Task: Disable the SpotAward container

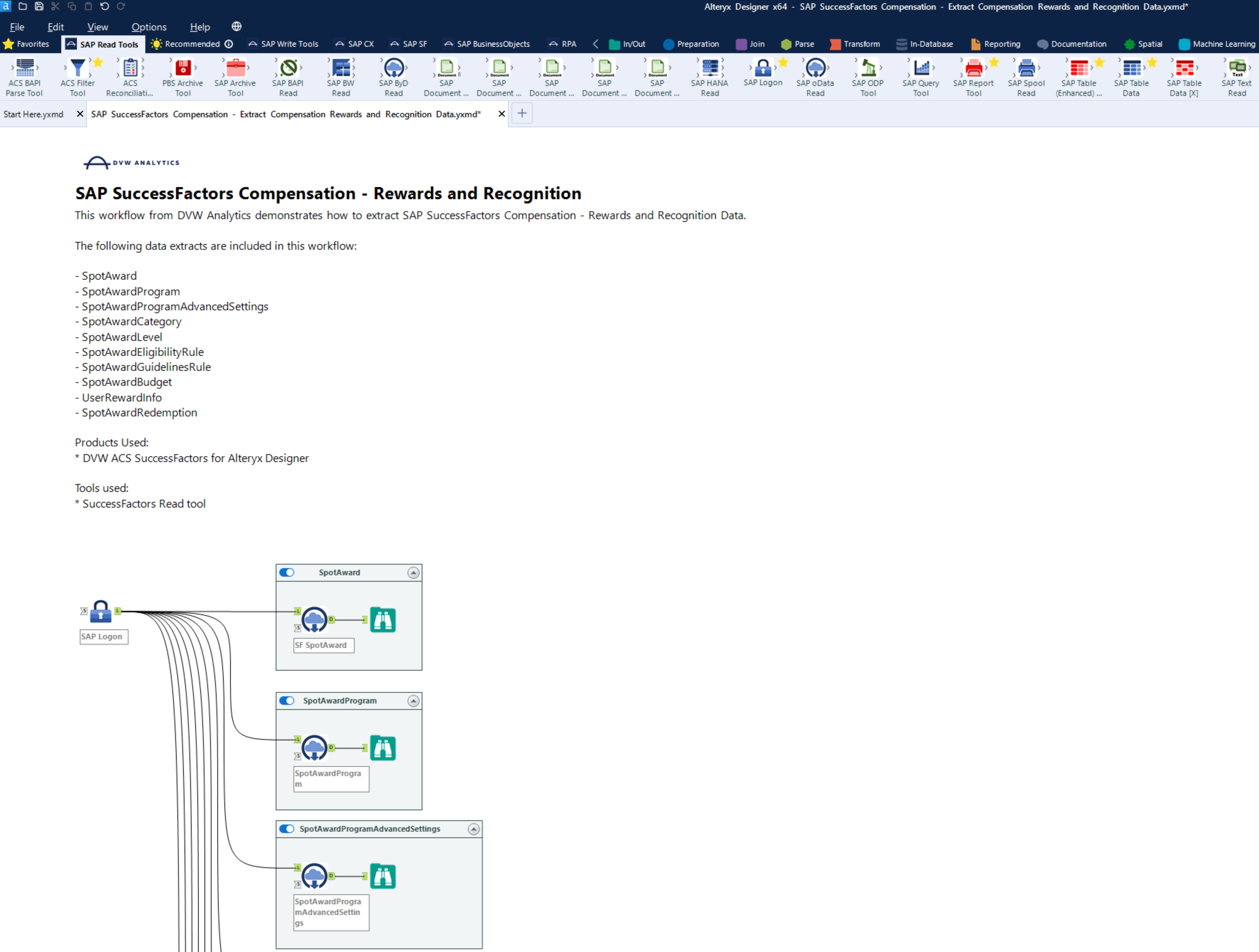Action: click(287, 573)
